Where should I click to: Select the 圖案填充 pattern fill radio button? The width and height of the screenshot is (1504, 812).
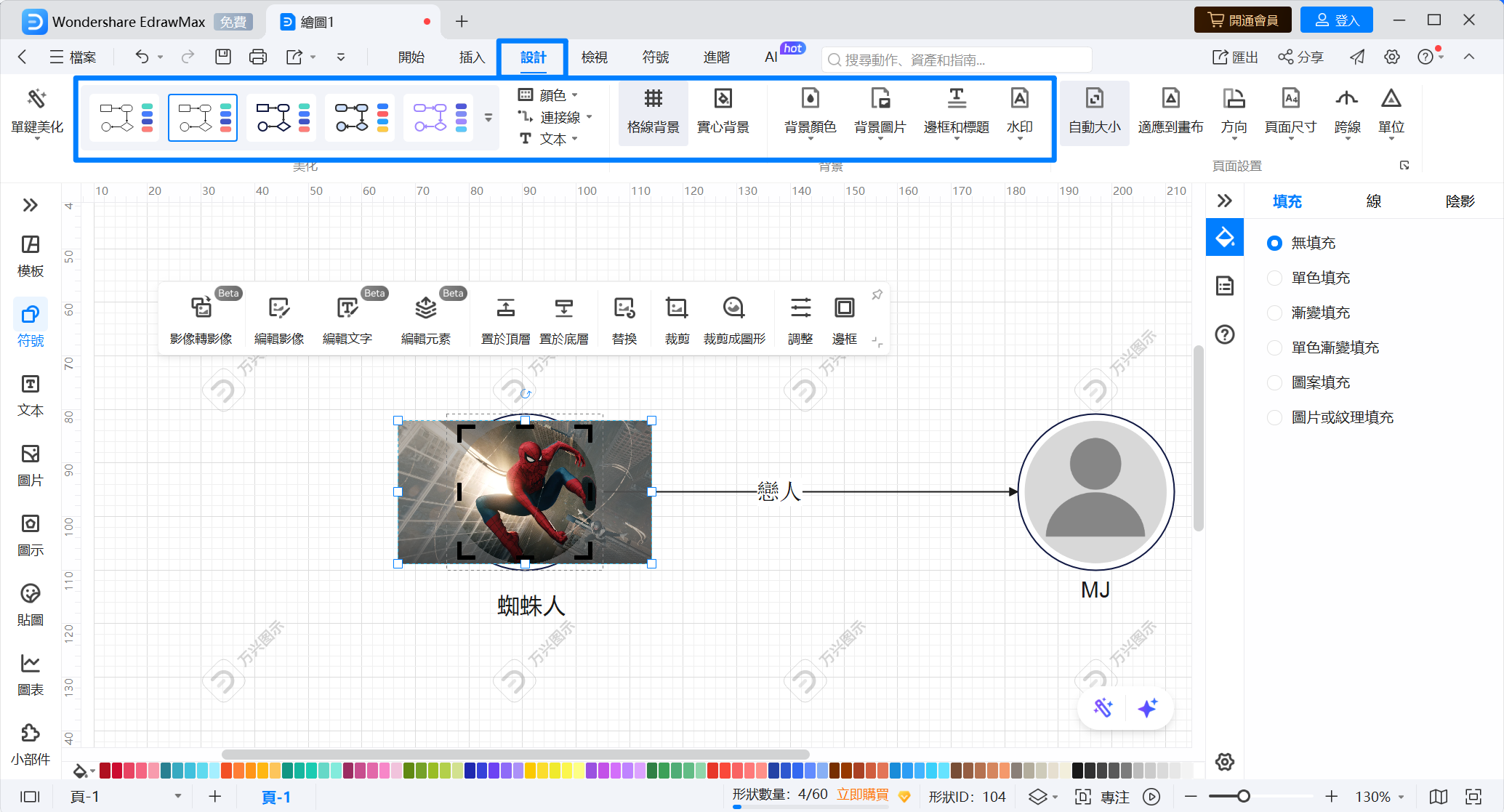[x=1274, y=382]
